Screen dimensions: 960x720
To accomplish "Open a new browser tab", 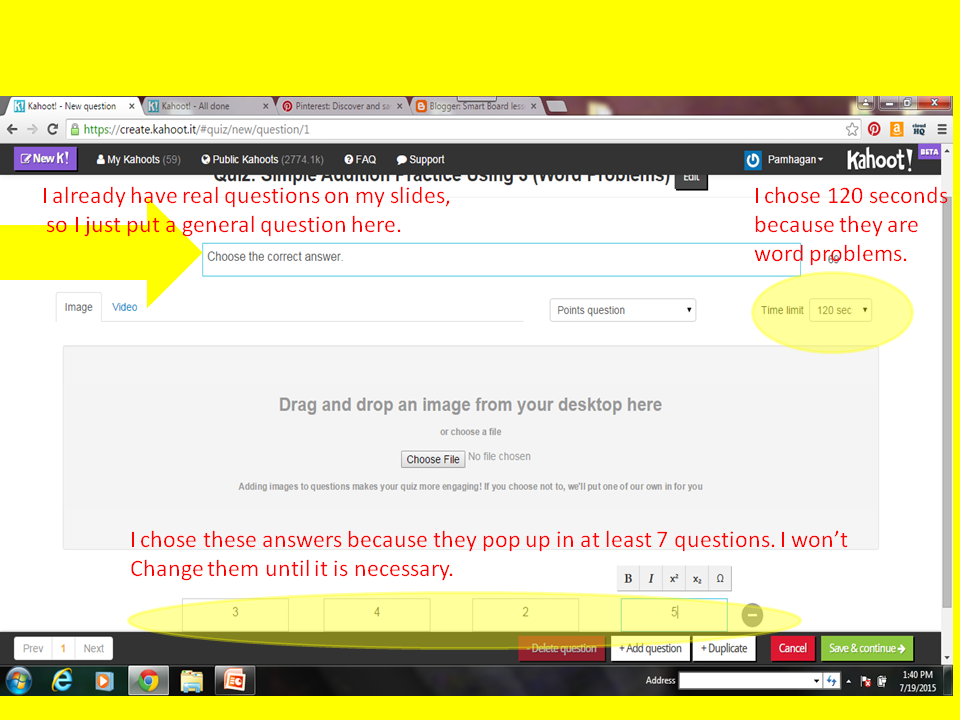I will click(x=557, y=107).
